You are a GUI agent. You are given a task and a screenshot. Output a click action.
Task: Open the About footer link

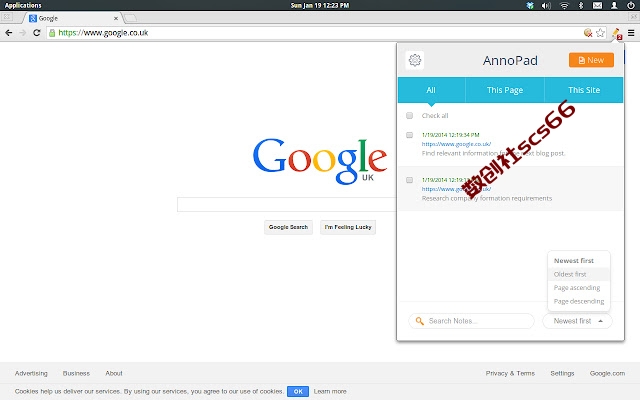[x=114, y=373]
